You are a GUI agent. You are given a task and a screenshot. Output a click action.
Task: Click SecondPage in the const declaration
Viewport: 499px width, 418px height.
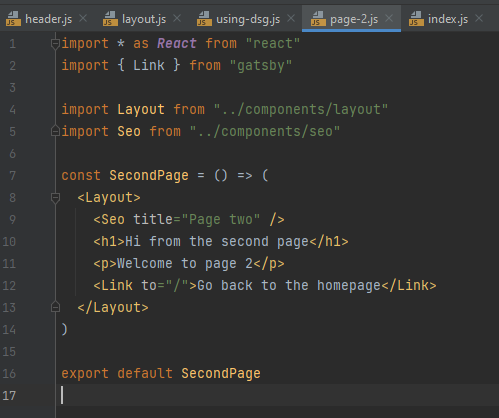pyautogui.click(x=149, y=176)
